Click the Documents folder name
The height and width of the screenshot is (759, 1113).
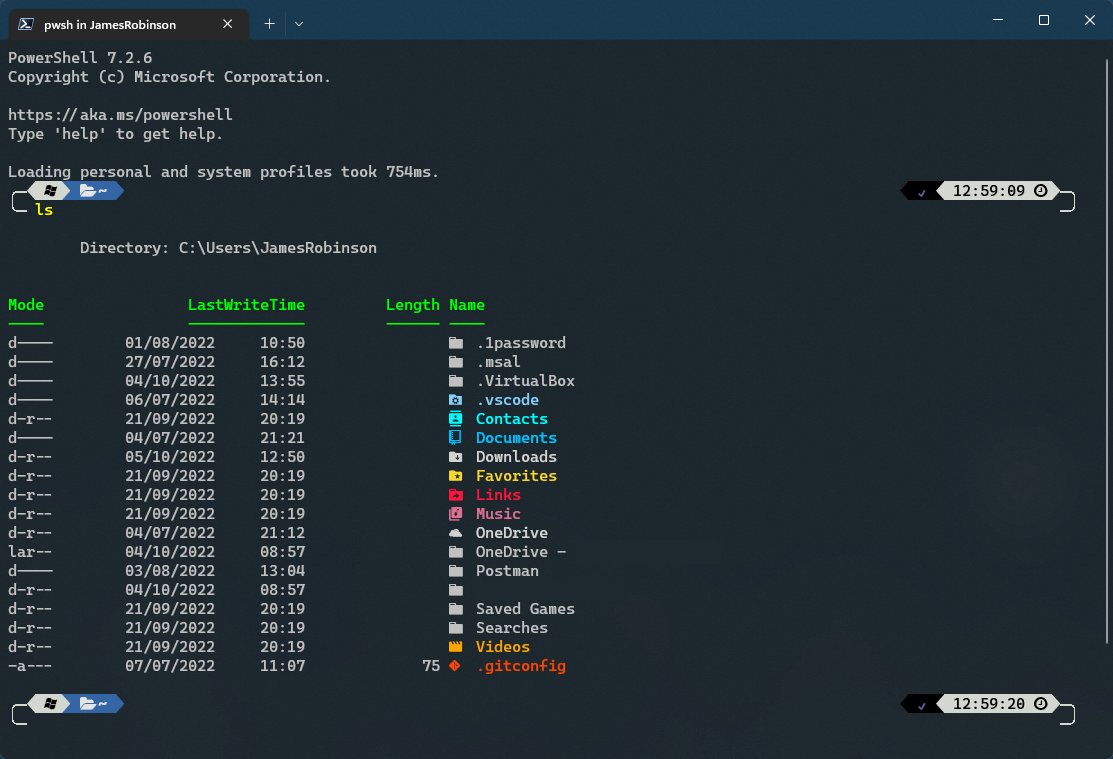pos(516,438)
